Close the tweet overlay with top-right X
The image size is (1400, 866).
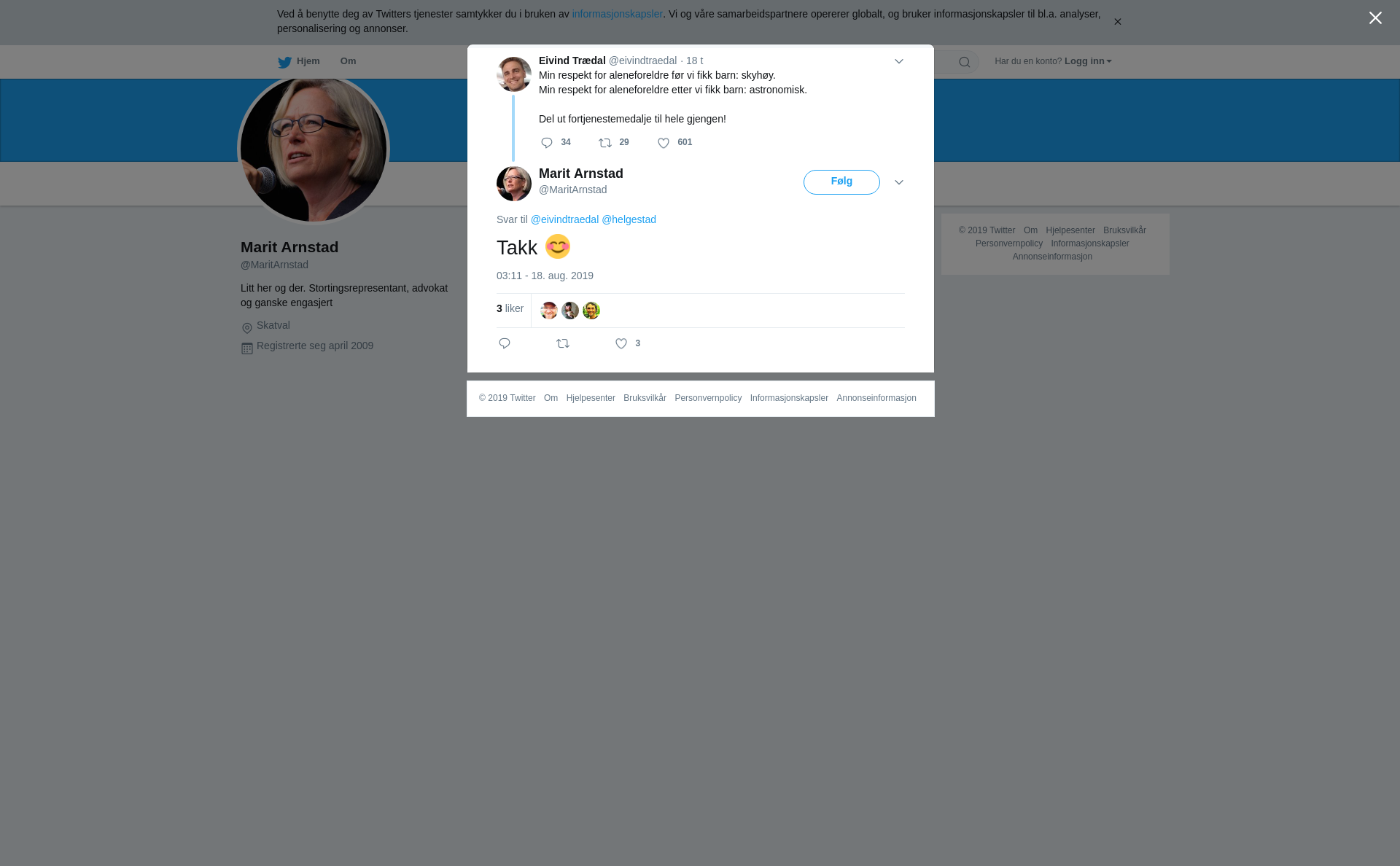1375,18
